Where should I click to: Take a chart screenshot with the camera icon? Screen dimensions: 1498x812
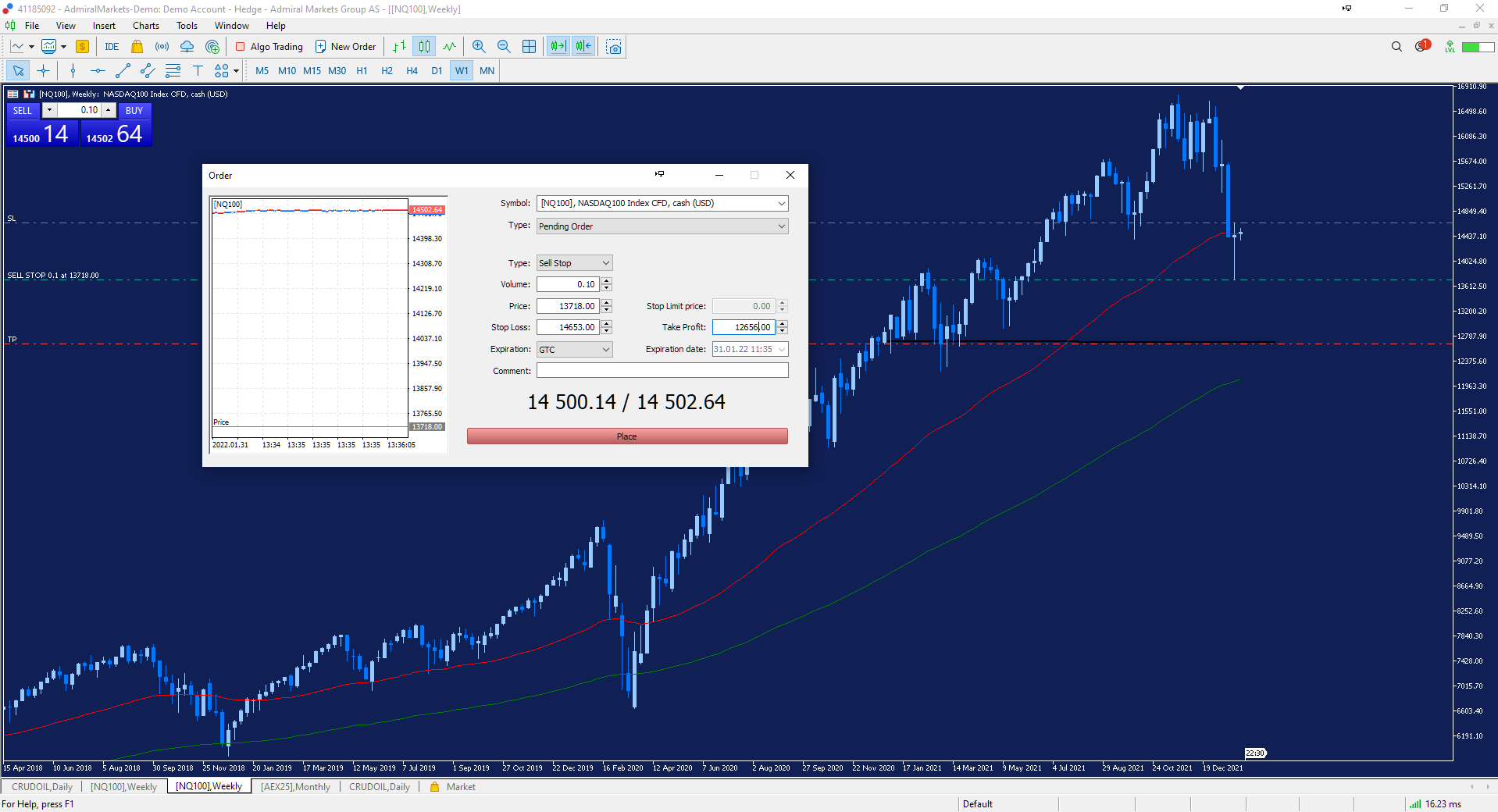click(x=614, y=46)
